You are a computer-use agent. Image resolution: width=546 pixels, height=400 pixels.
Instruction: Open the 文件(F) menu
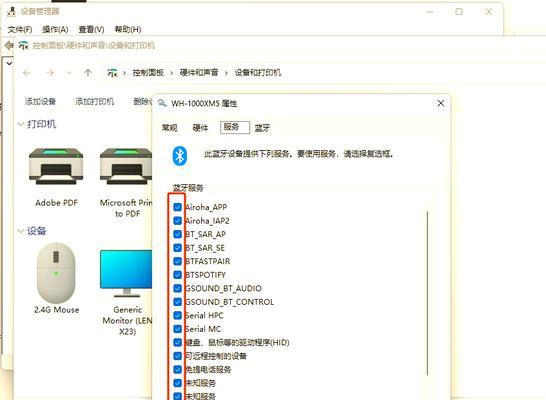click(x=20, y=30)
